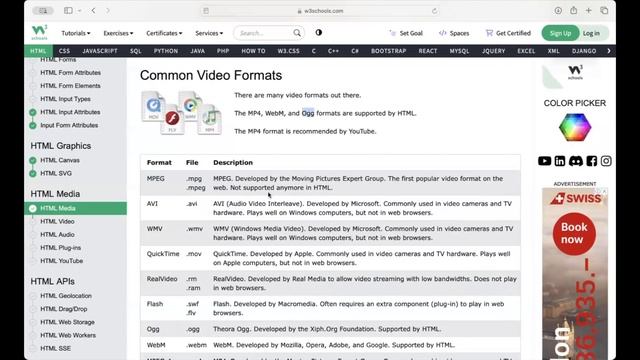
Task: Open HTML Form Elements in the sidebar
Action: tap(70, 86)
